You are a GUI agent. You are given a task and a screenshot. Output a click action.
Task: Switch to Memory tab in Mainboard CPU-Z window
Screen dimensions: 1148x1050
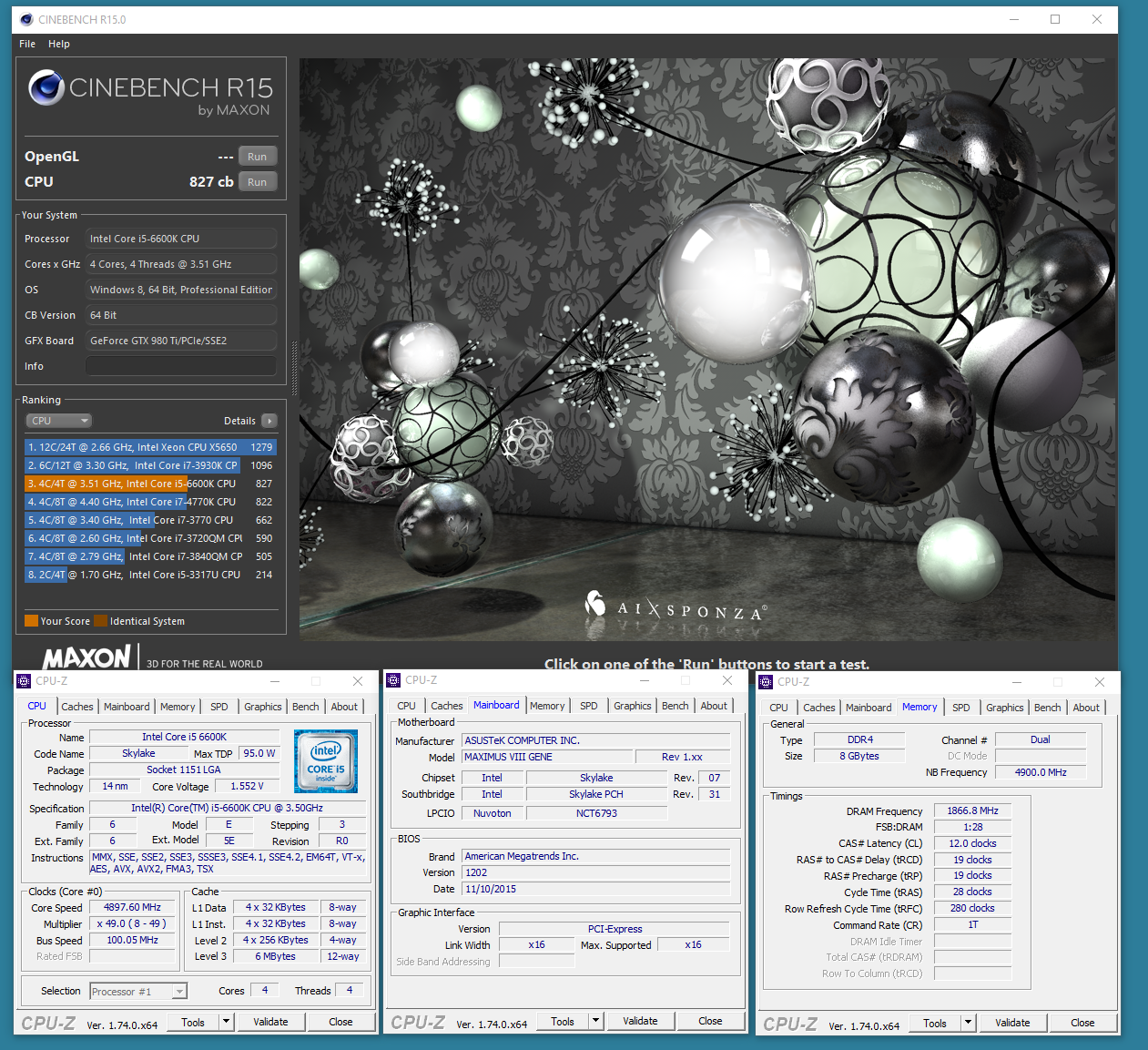coord(547,706)
